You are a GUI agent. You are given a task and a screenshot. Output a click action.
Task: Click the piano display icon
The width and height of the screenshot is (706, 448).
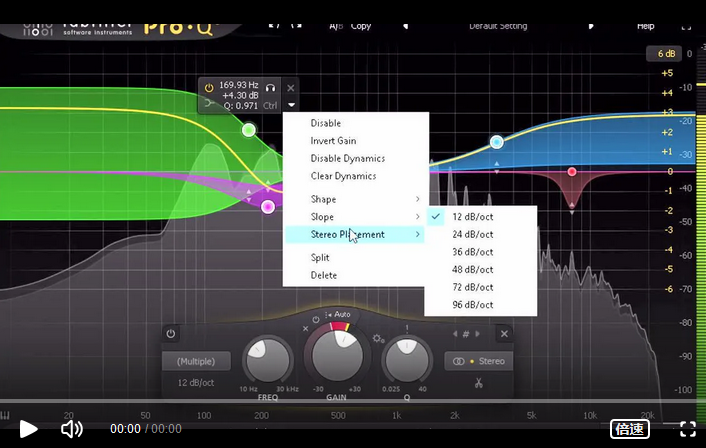click(x=5, y=415)
